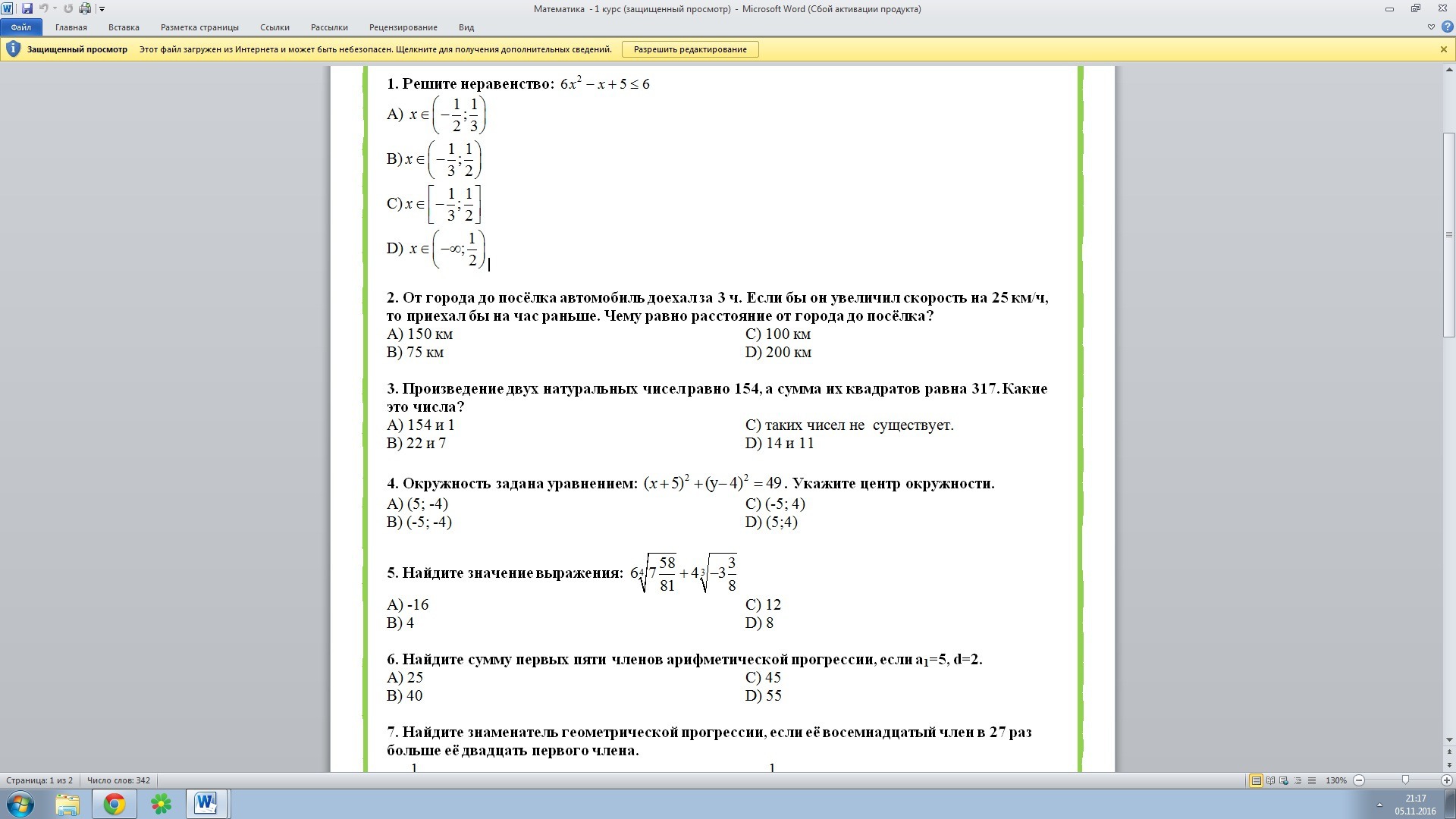Click Разрешить редактирование button
Image resolution: width=1456 pixels, height=819 pixels.
point(690,49)
